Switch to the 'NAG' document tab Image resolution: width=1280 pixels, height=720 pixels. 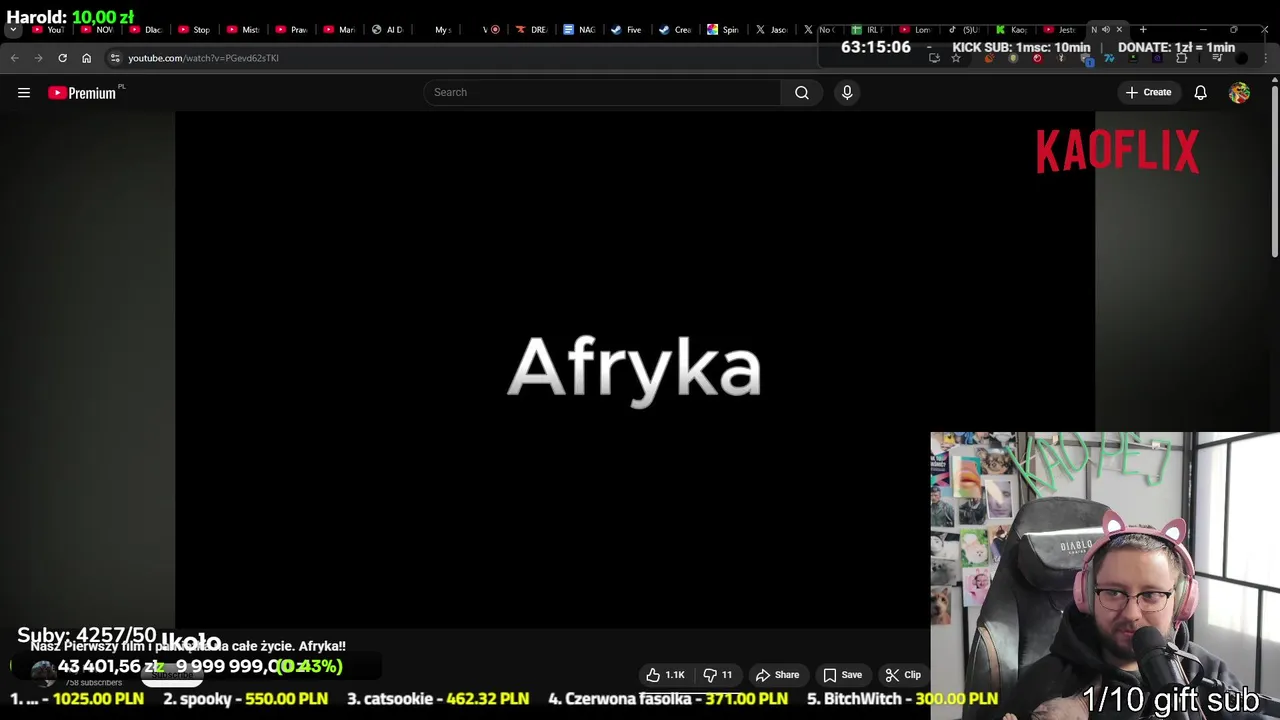[x=579, y=29]
